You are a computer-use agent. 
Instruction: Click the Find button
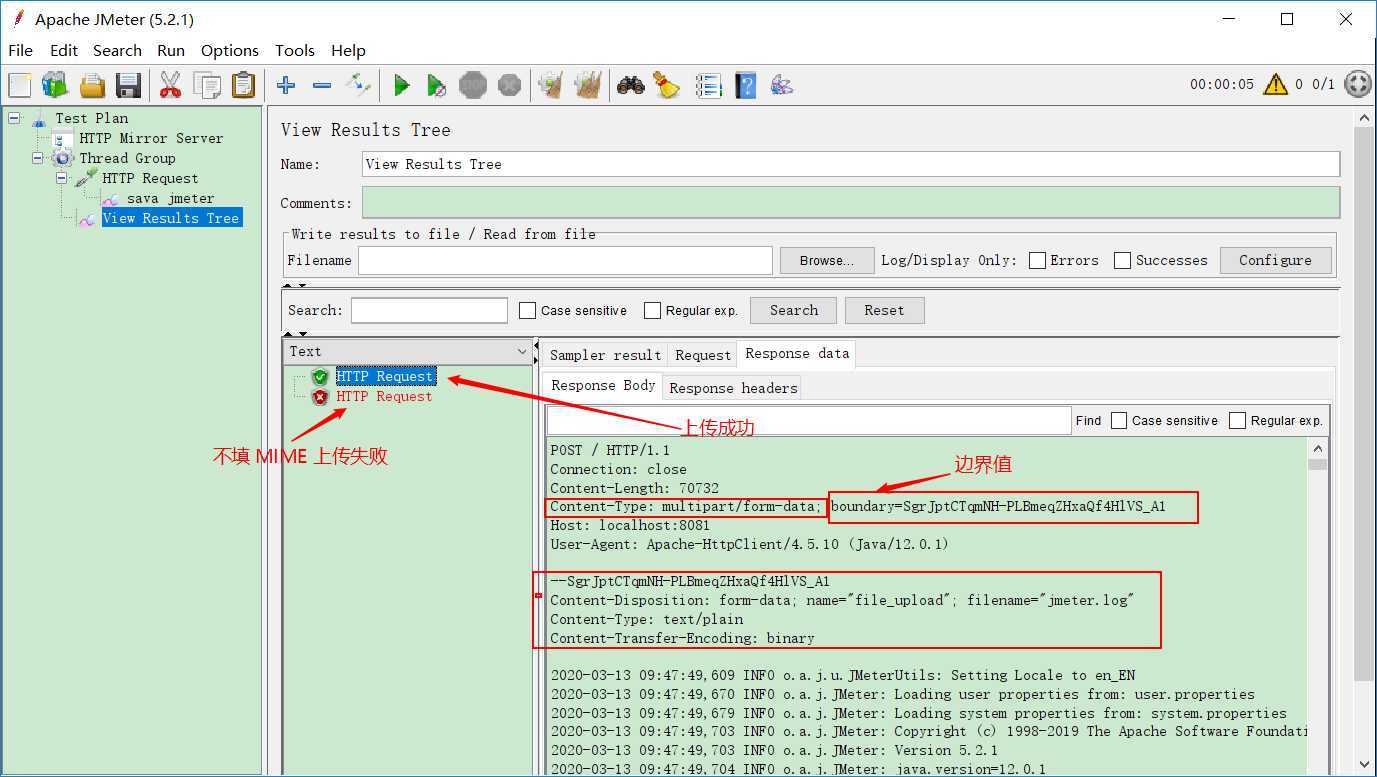click(1088, 420)
